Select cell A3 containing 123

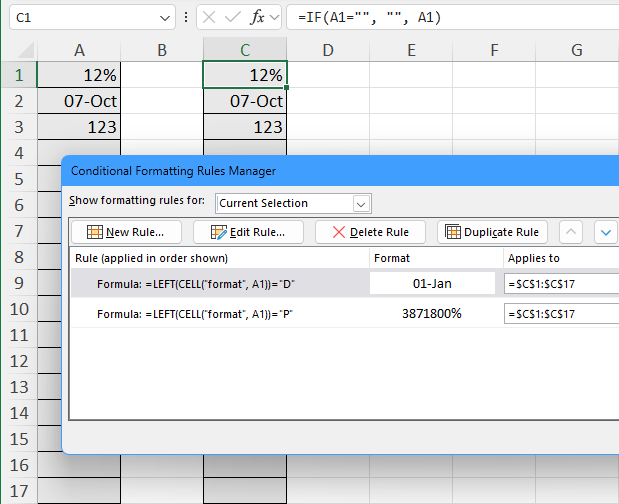[79, 127]
